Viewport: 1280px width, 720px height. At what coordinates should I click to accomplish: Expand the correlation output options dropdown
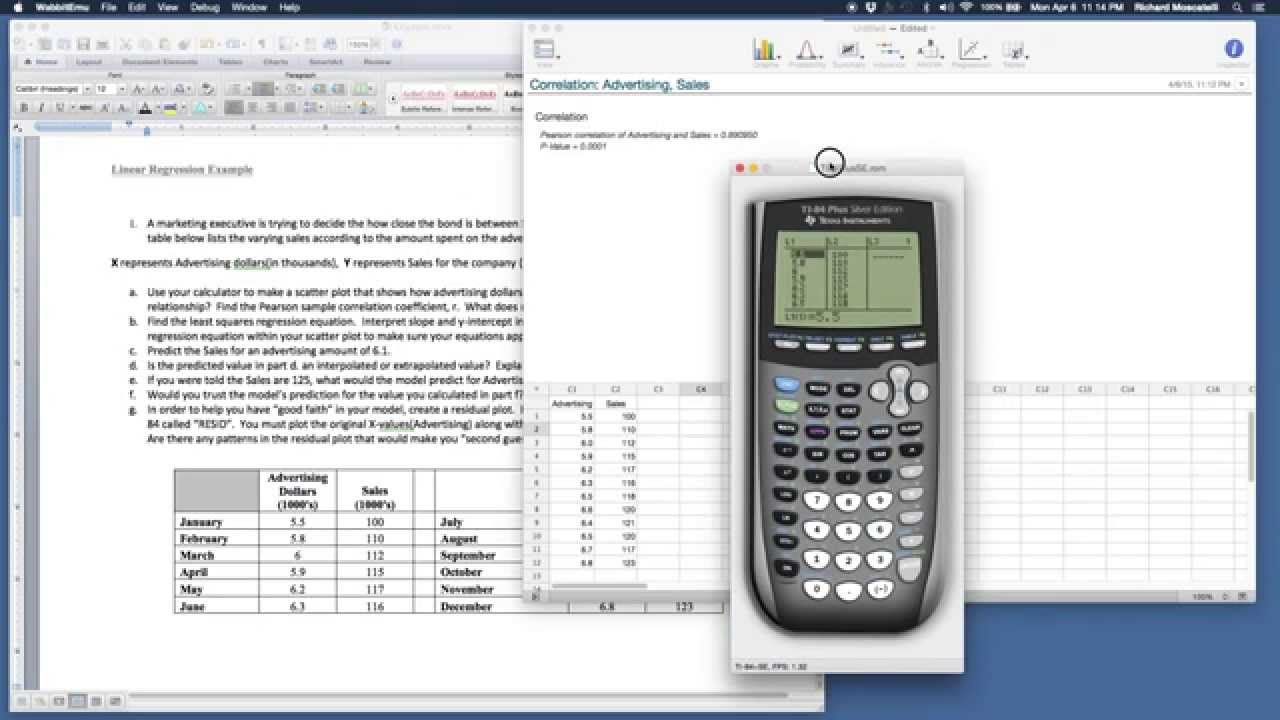point(1242,85)
